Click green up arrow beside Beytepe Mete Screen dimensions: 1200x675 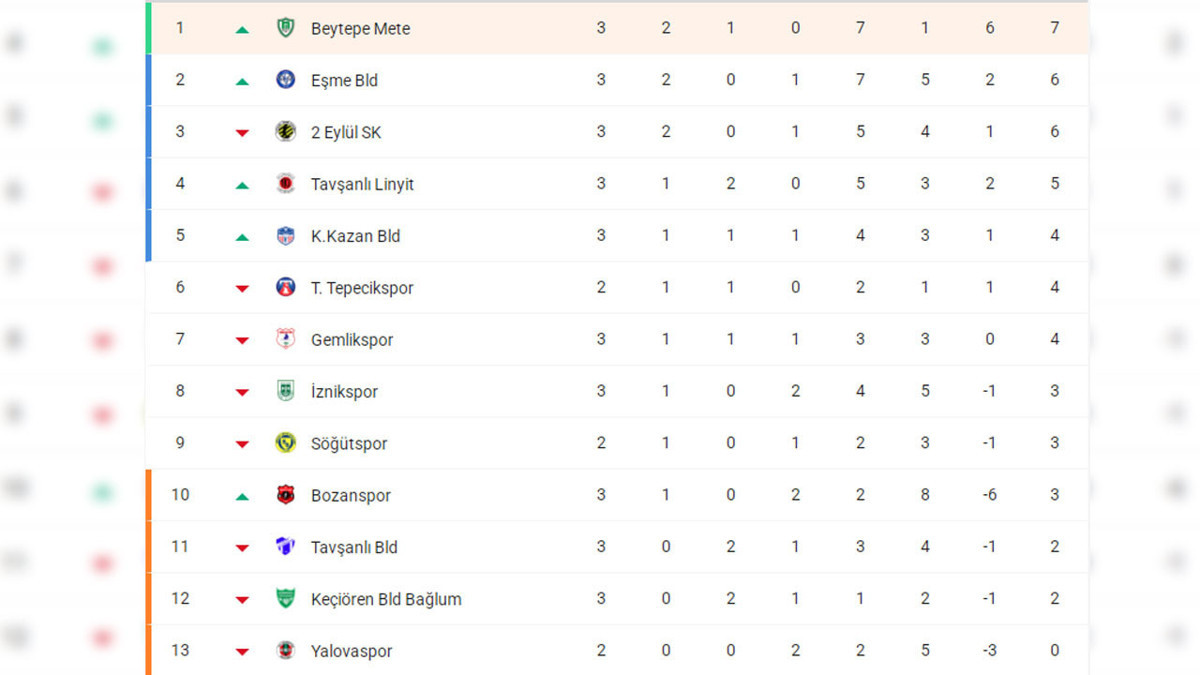(241, 29)
